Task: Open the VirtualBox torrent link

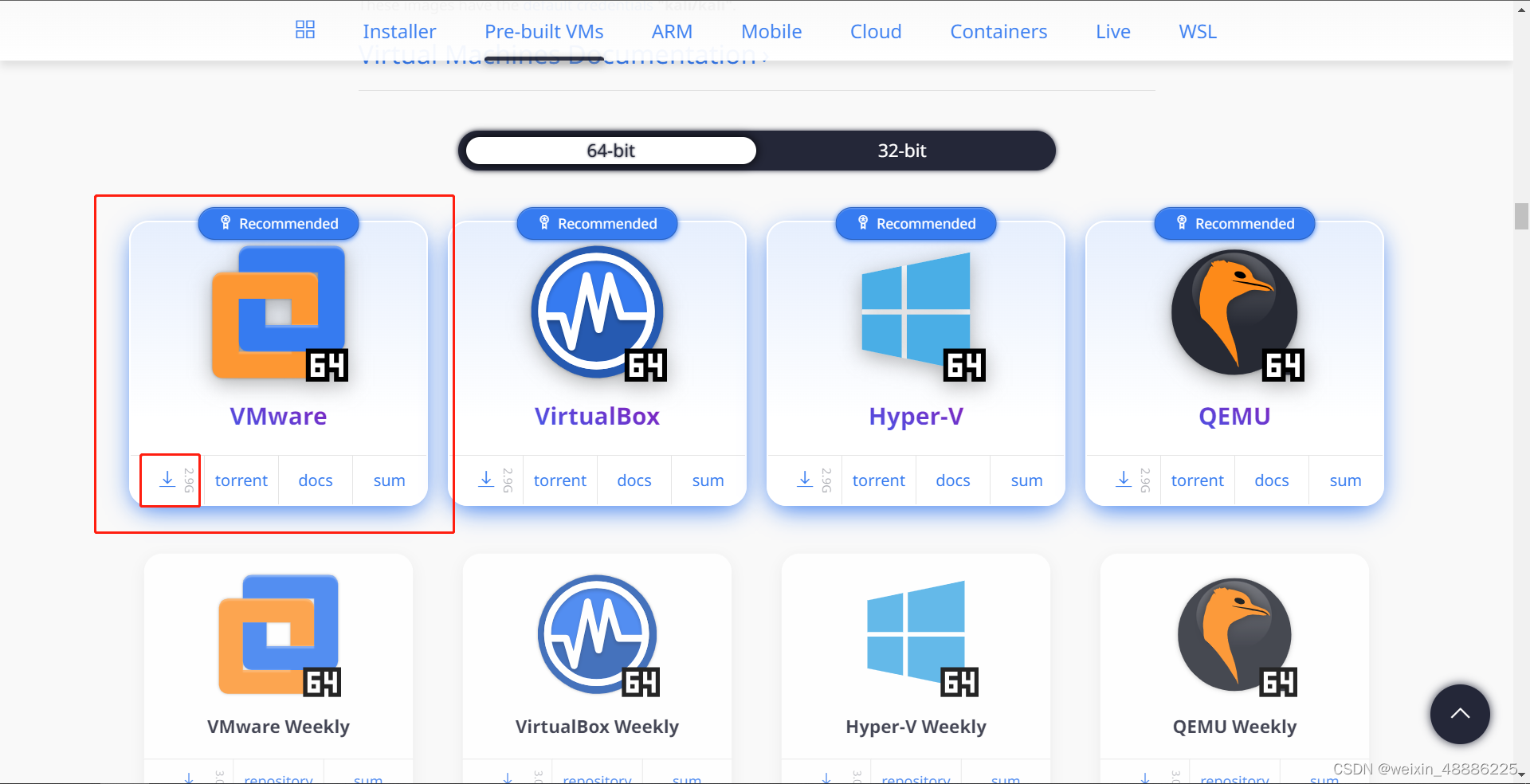Action: click(x=560, y=480)
